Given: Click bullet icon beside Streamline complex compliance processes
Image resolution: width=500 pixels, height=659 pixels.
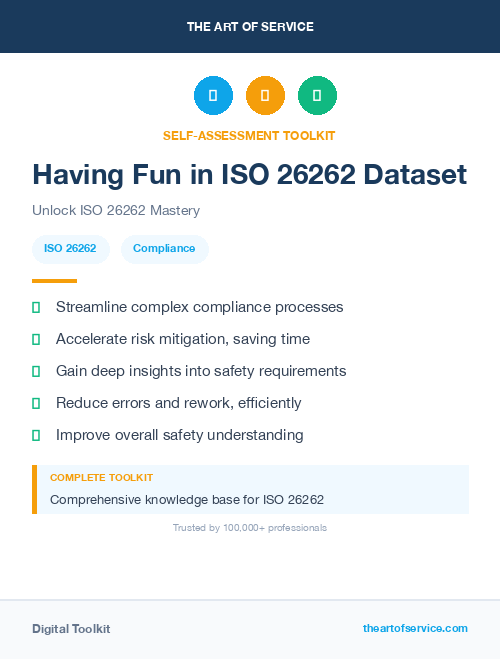Looking at the screenshot, I should 36,307.
